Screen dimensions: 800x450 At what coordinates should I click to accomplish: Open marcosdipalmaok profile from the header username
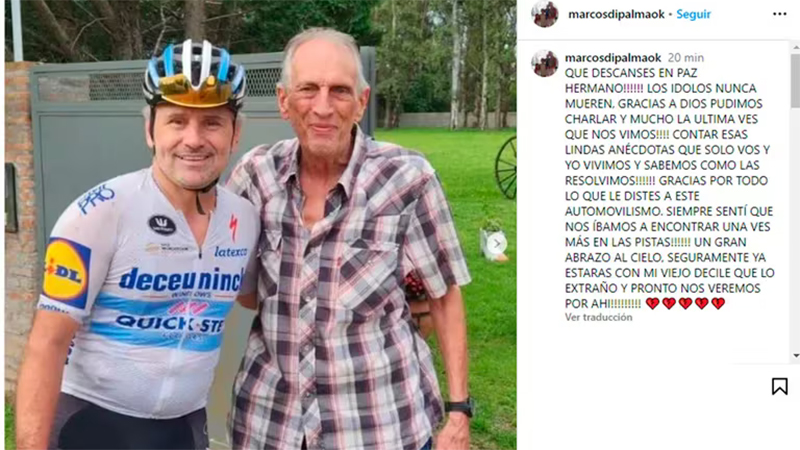coord(616,14)
